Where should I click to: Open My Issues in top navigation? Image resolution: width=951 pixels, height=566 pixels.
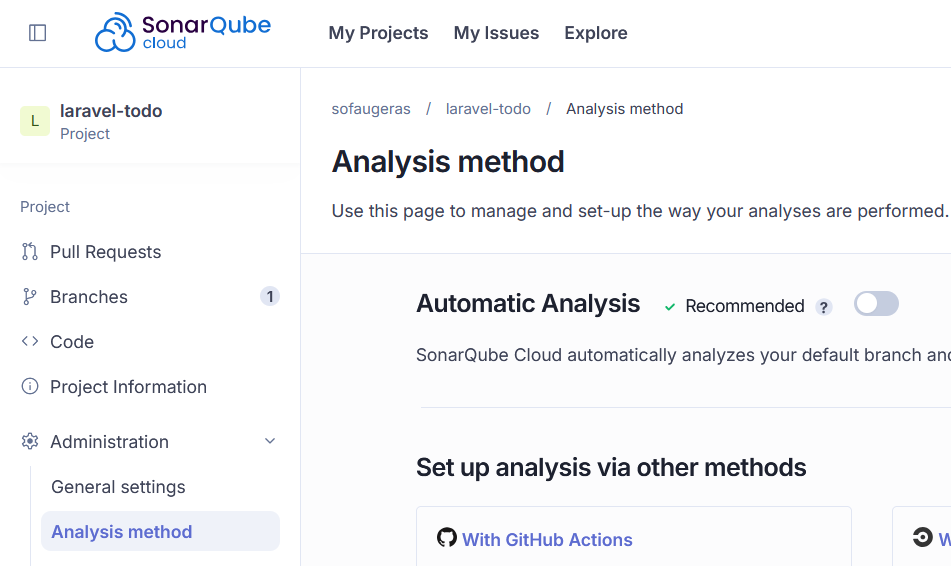(496, 33)
